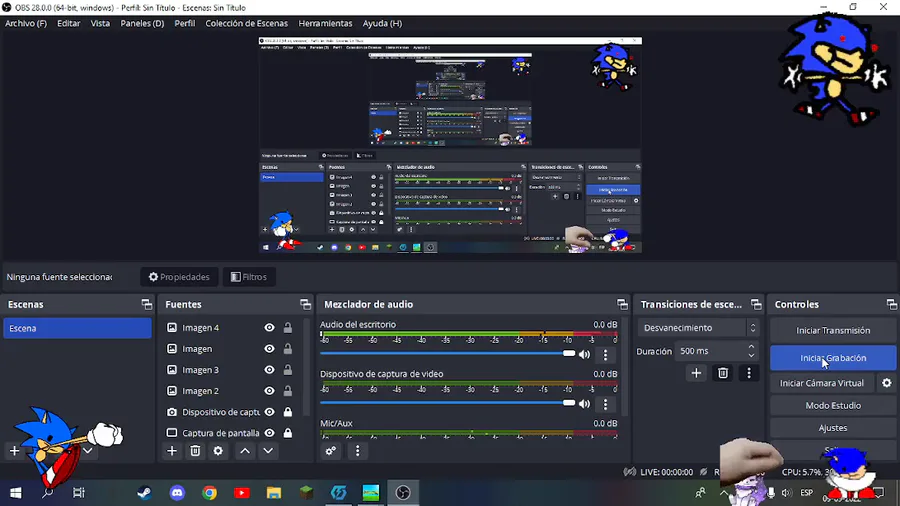Screen dimensions: 900x506
Task: Open Steam from the taskbar
Action: [x=144, y=493]
